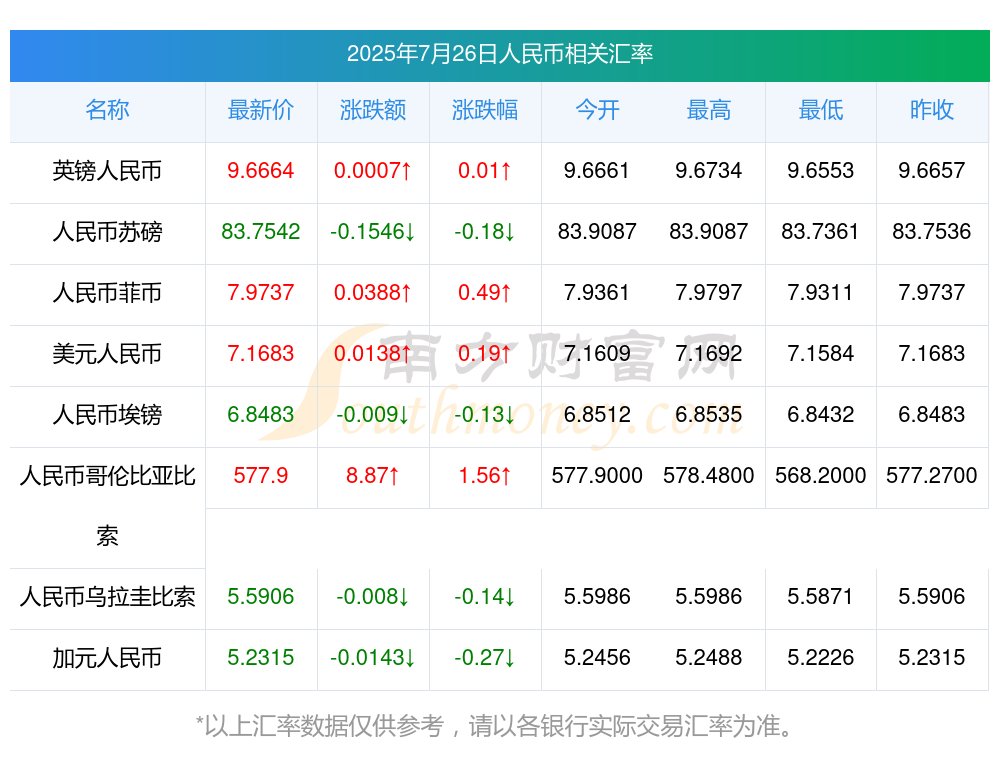Click high value 578.4800
Screen dimensions: 1000x757
[709, 475]
